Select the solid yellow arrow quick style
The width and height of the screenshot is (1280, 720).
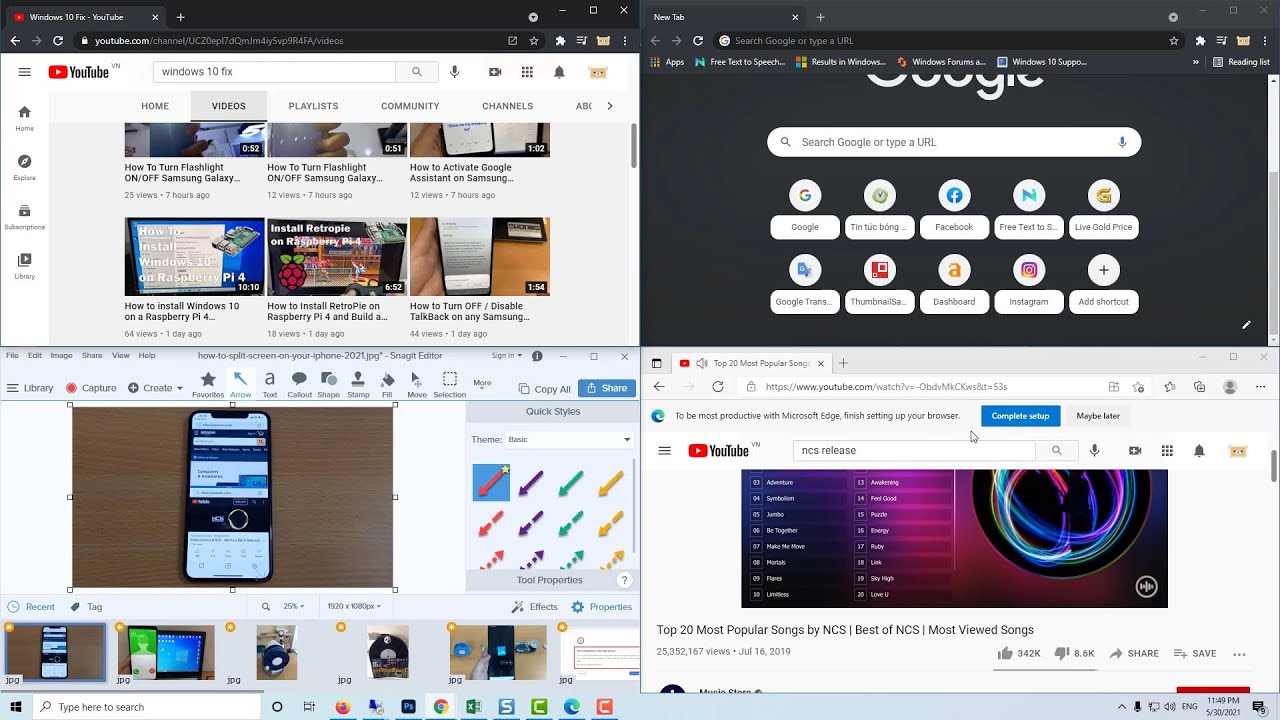click(x=611, y=484)
